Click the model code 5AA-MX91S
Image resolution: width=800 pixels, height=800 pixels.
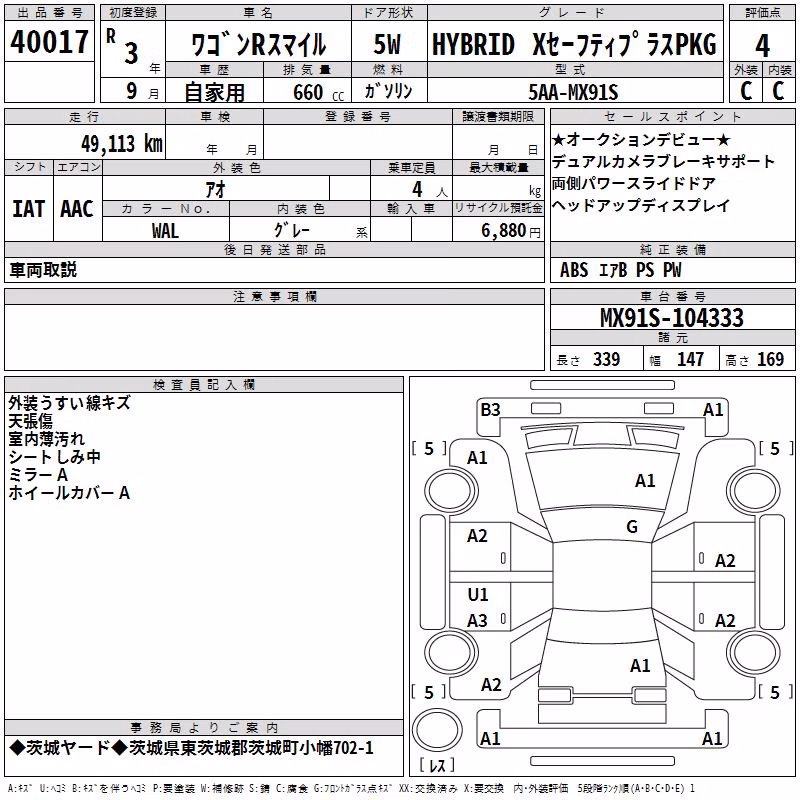573,92
